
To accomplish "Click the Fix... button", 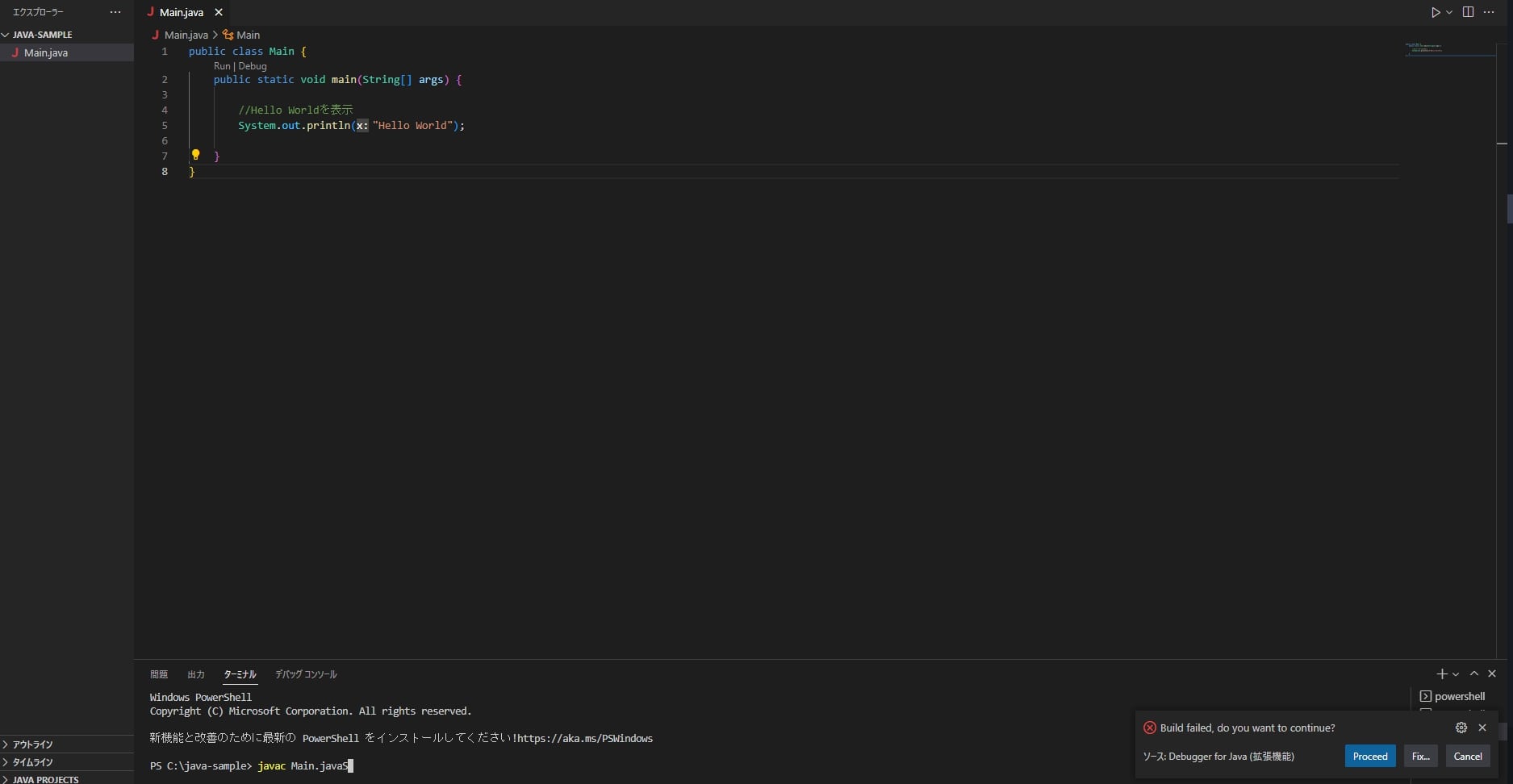I will [x=1421, y=757].
